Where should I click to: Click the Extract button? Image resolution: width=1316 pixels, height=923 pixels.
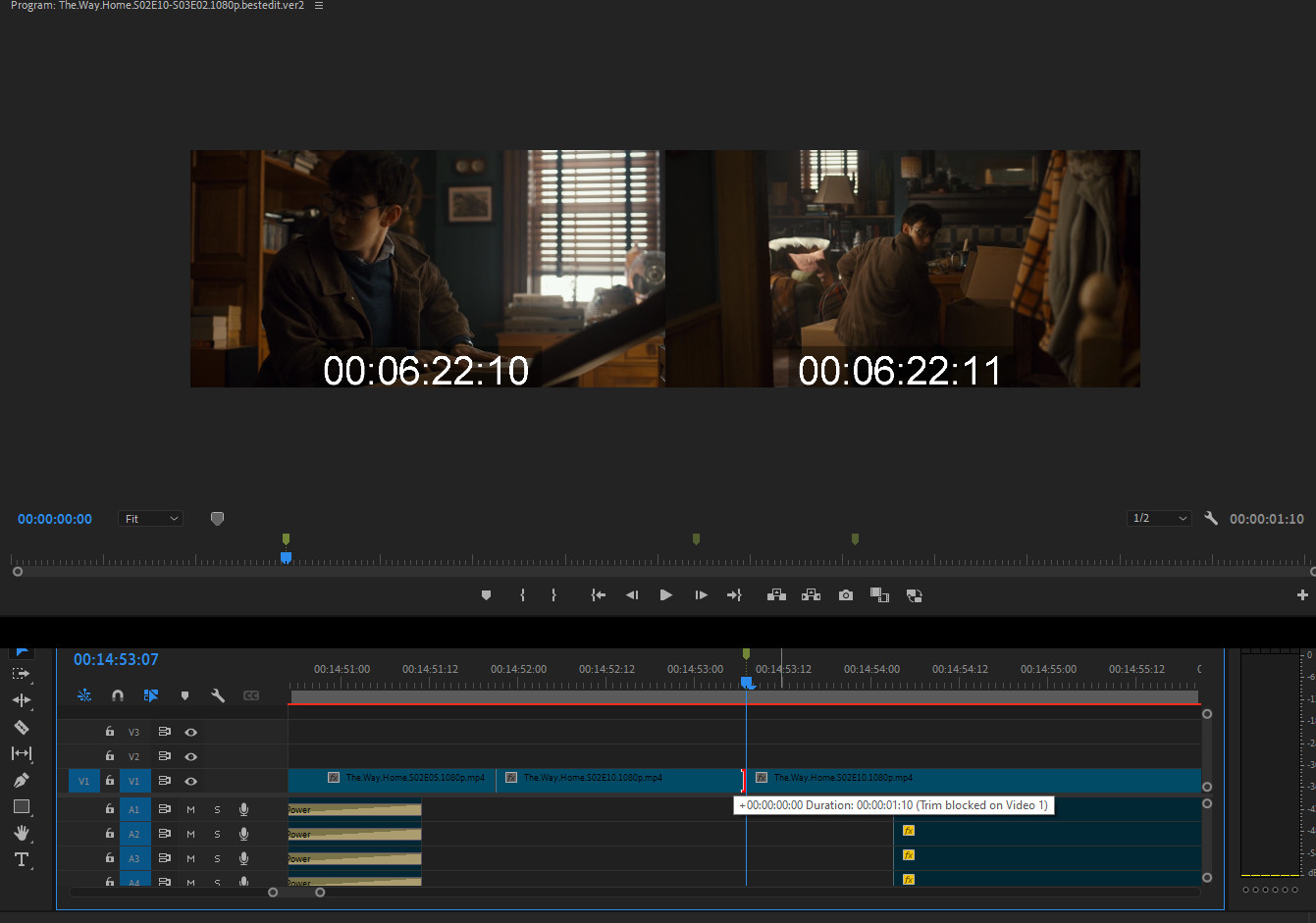click(811, 595)
